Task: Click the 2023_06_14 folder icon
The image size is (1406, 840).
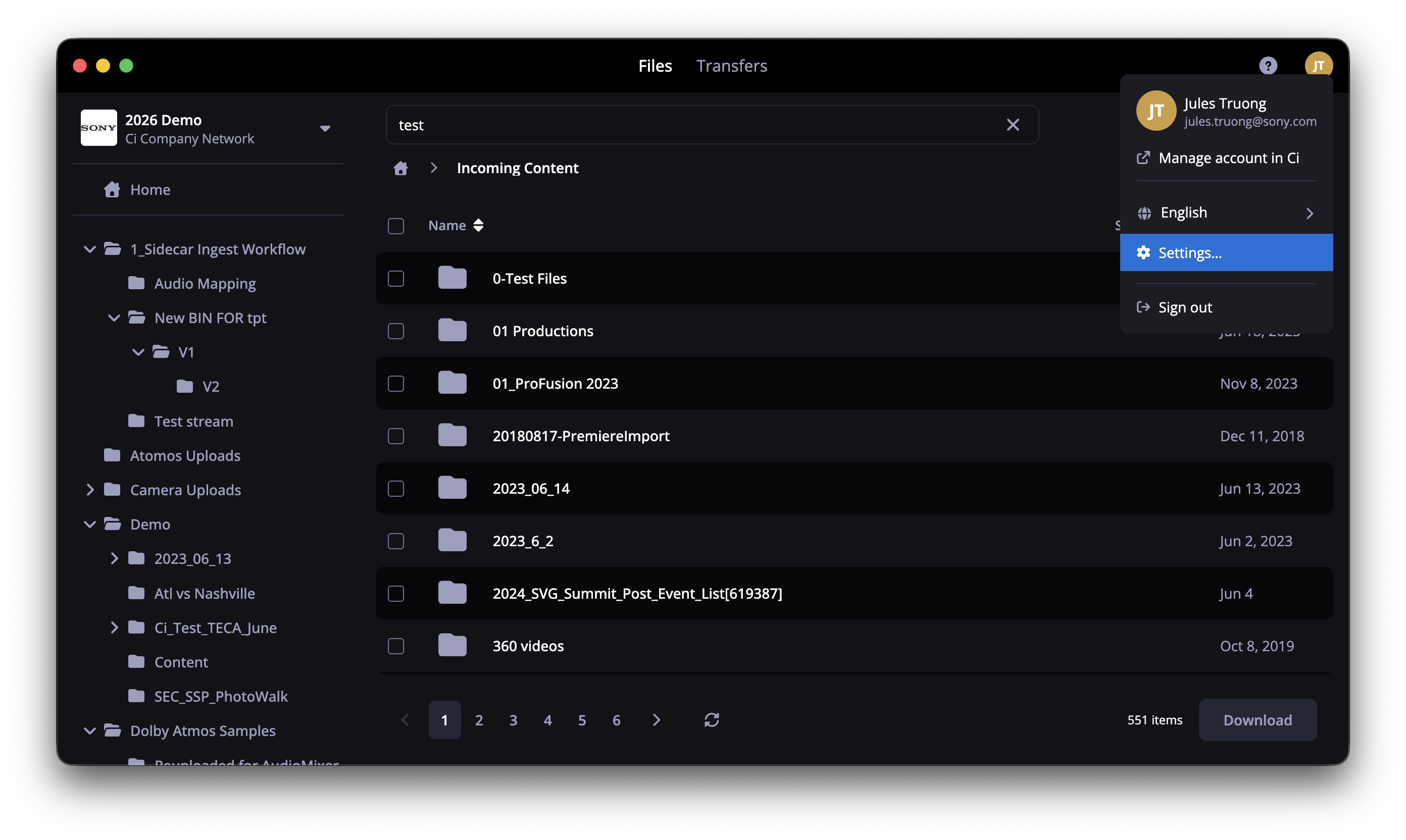Action: (452, 488)
